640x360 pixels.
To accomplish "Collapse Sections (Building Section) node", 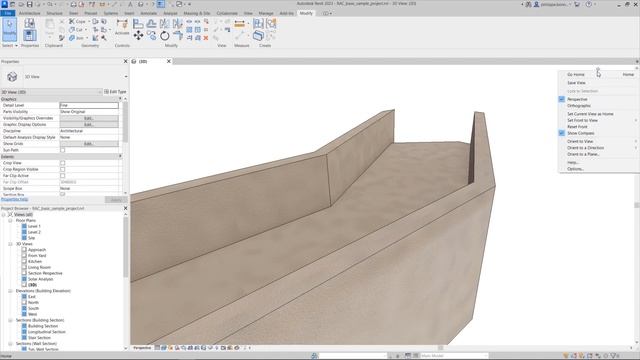I will pyautogui.click(x=10, y=320).
